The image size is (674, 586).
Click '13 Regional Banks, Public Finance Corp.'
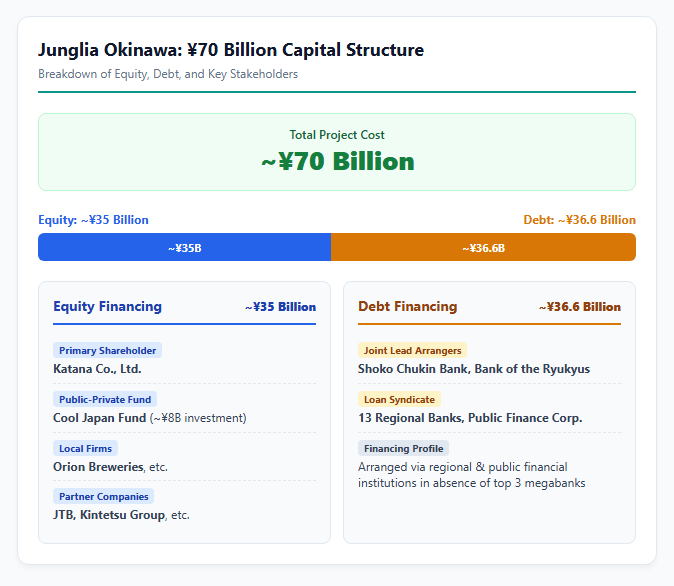[470, 418]
